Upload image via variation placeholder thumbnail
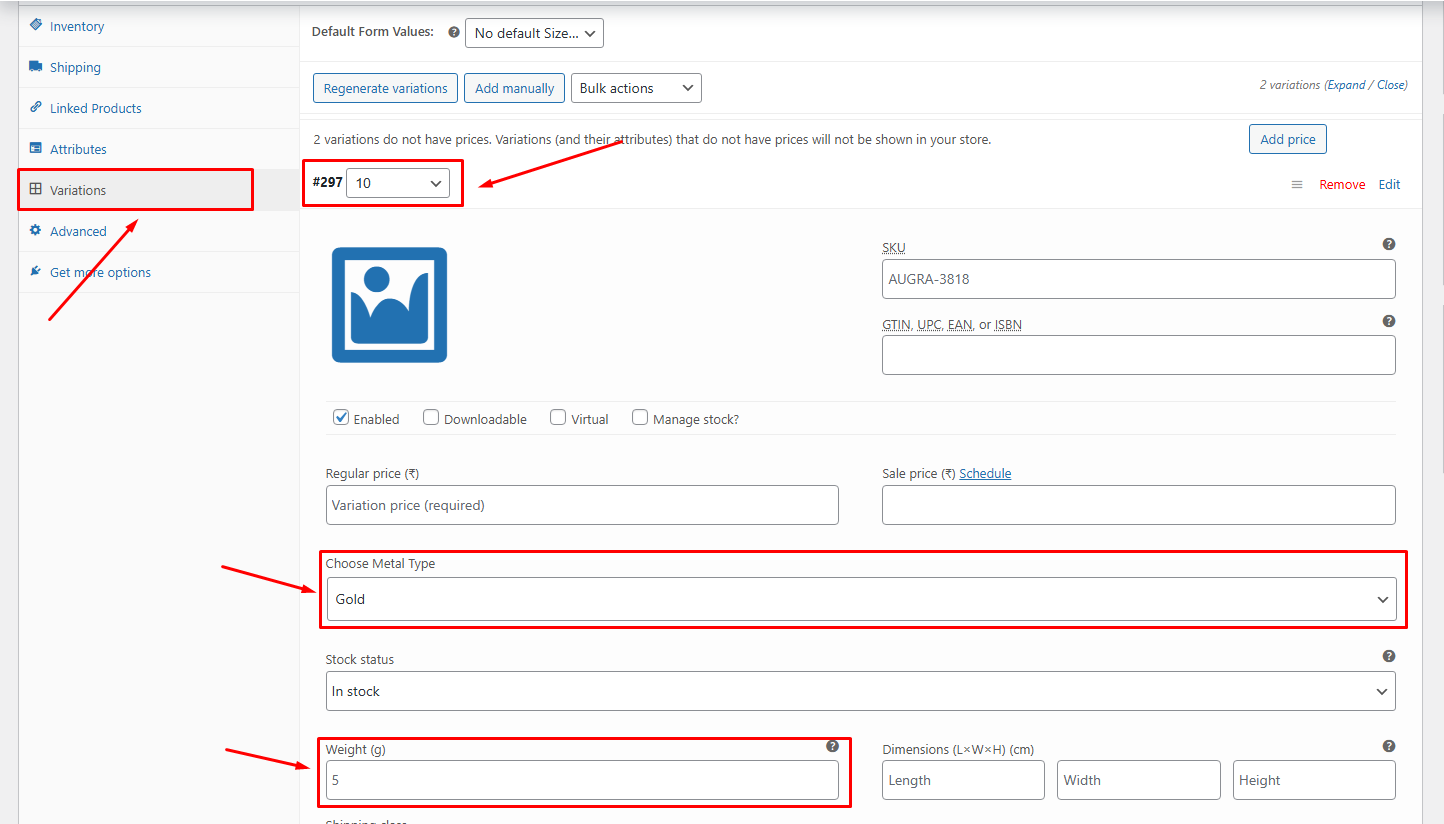This screenshot has height=824, width=1444. click(389, 305)
